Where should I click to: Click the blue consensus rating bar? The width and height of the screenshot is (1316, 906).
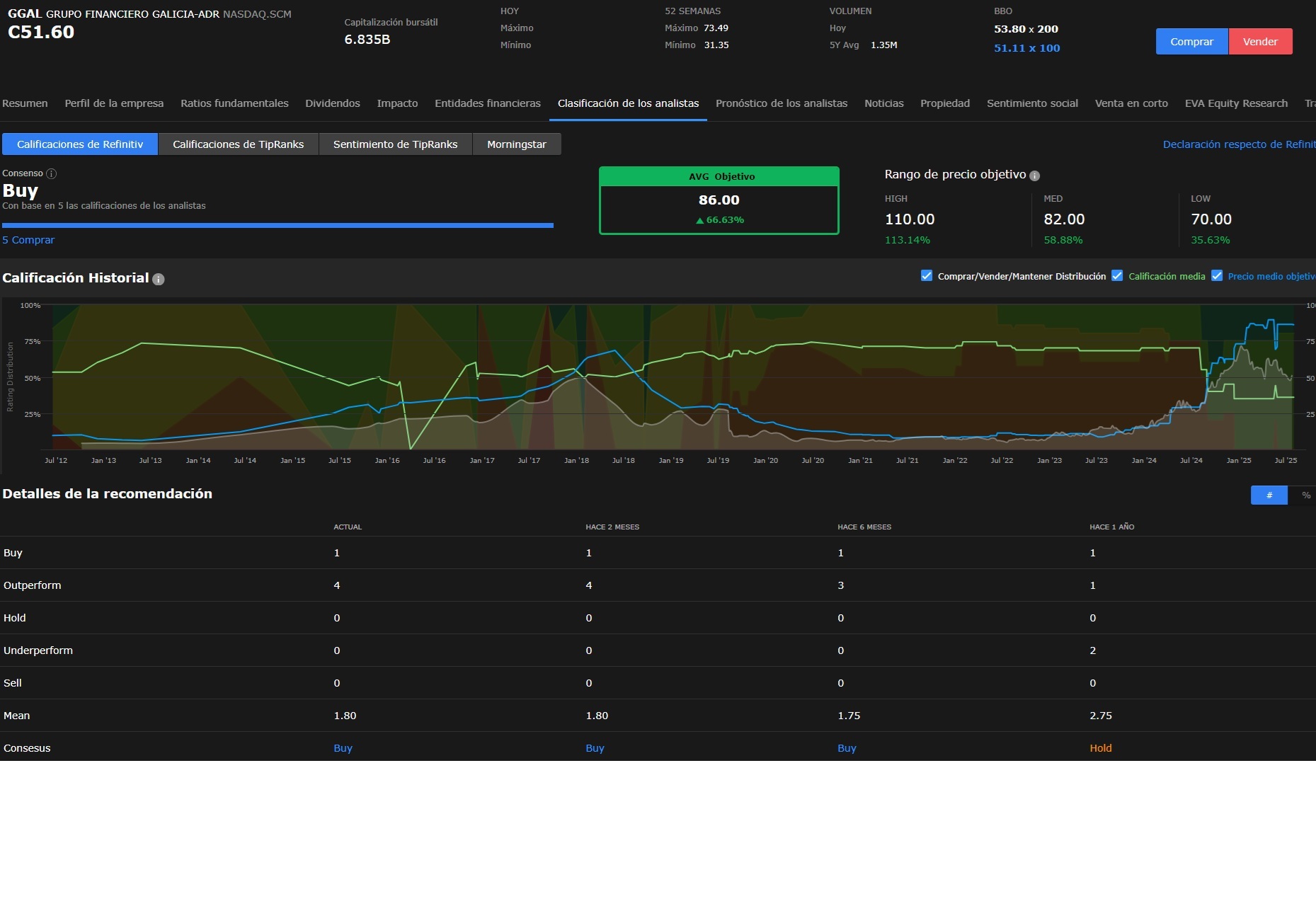(x=277, y=226)
